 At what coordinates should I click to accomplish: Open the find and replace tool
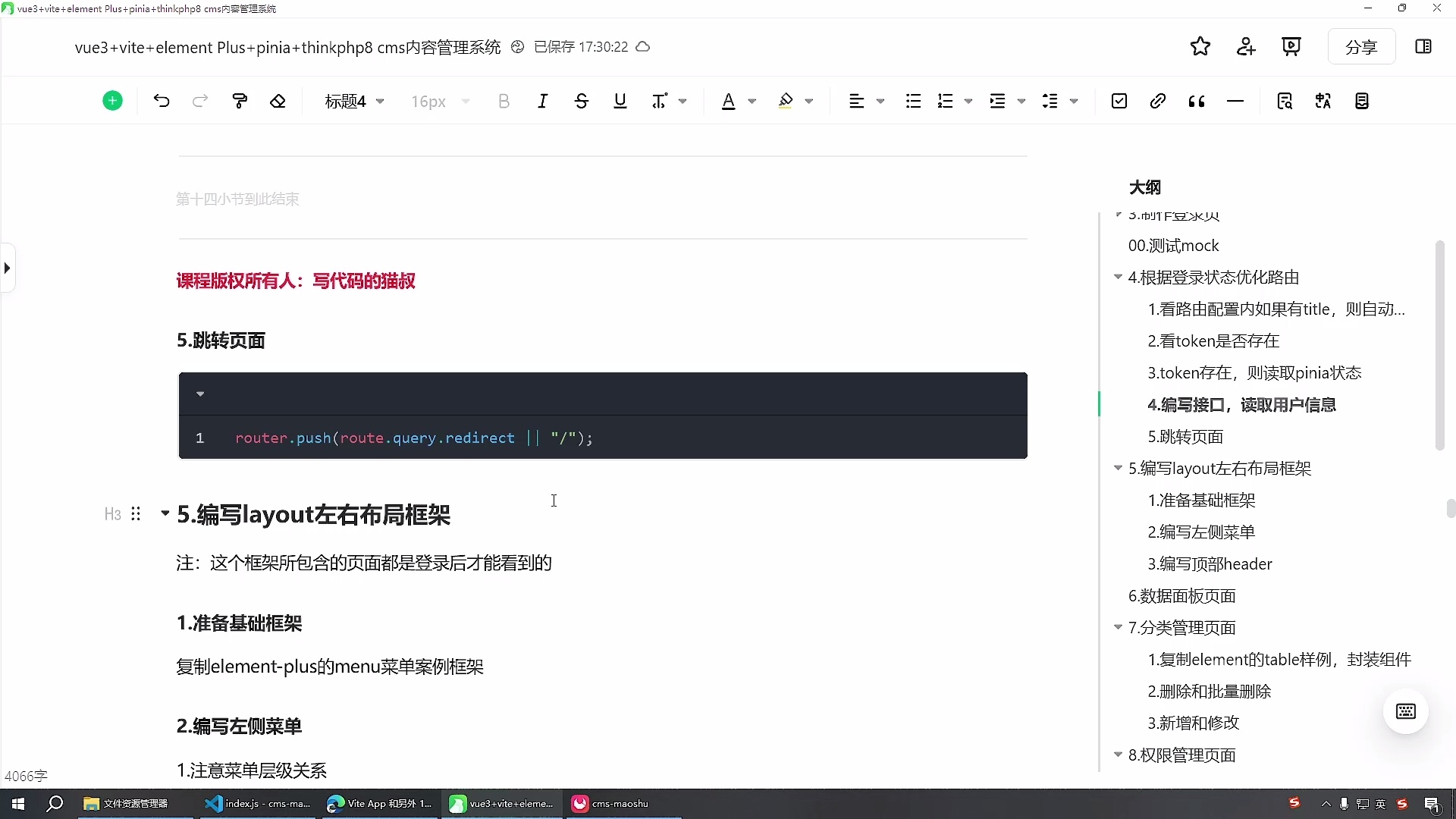pos(1285,101)
